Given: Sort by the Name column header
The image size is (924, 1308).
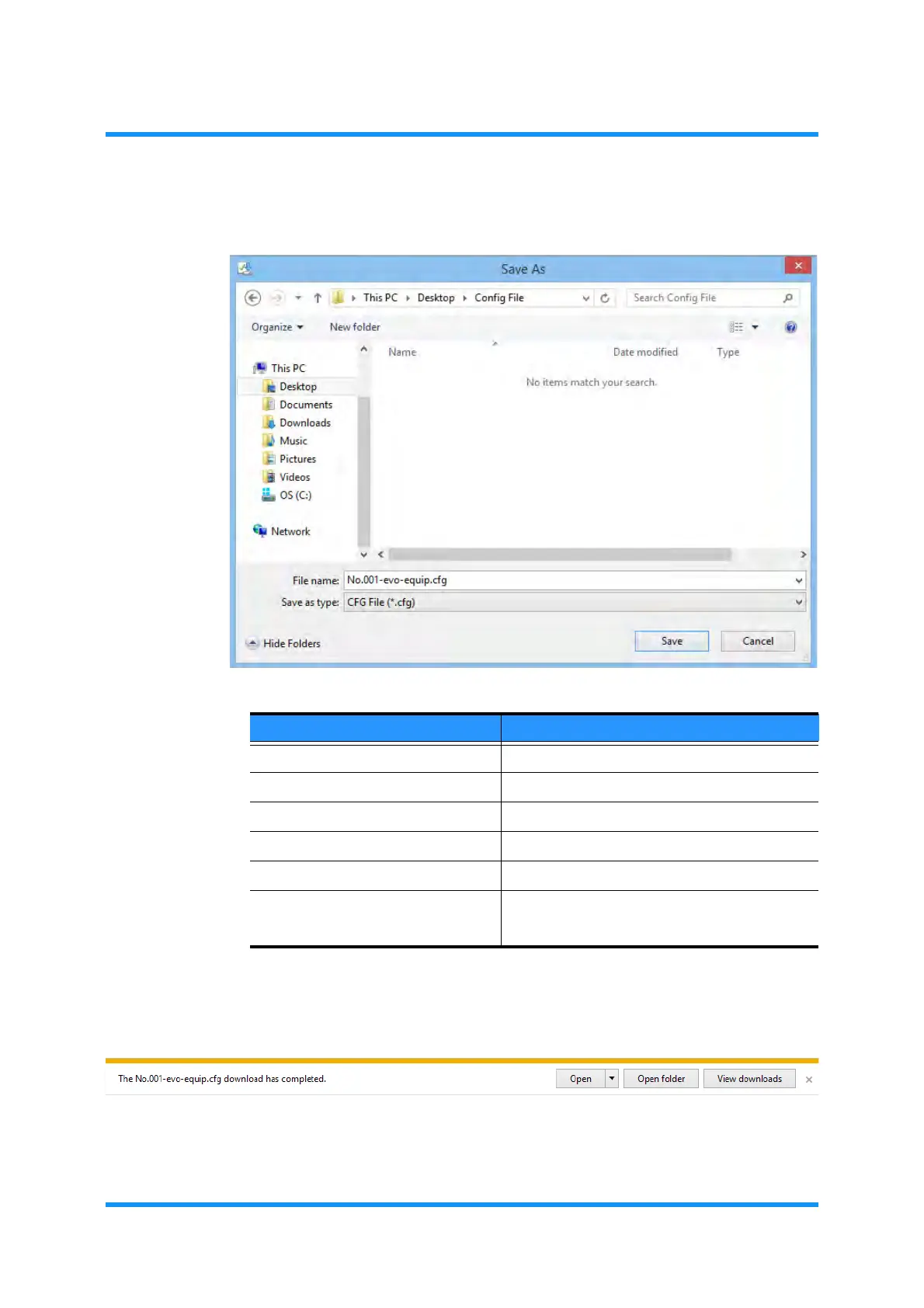Looking at the screenshot, I should point(402,352).
